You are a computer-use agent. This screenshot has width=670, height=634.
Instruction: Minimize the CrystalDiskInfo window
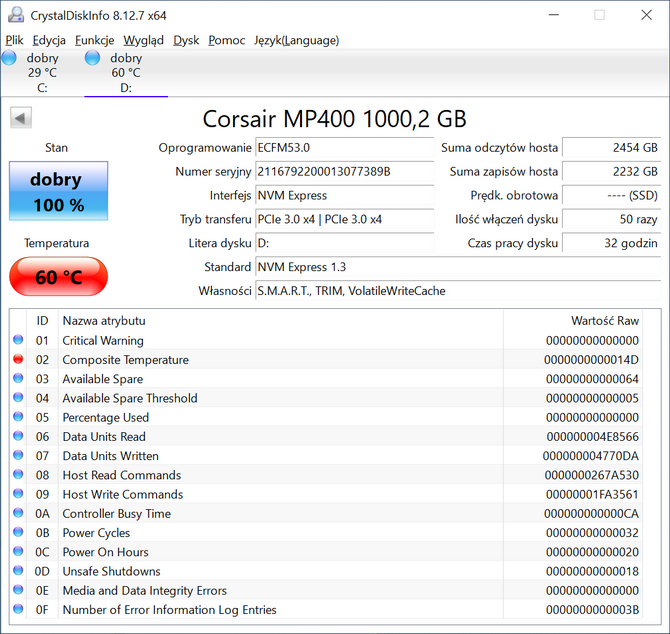(x=554, y=15)
